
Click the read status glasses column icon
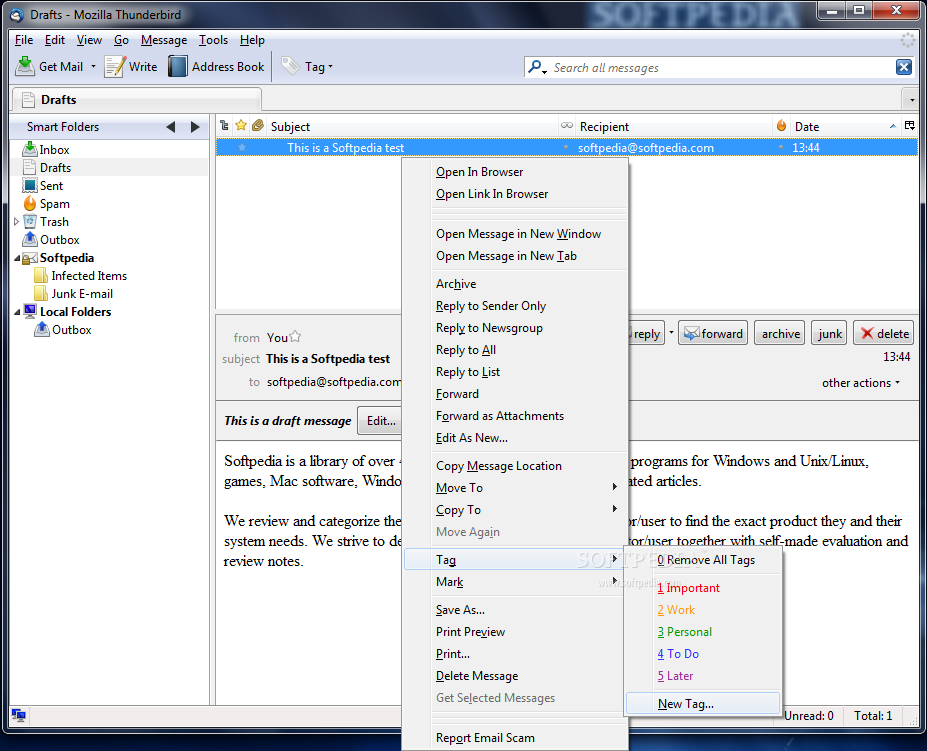point(567,125)
